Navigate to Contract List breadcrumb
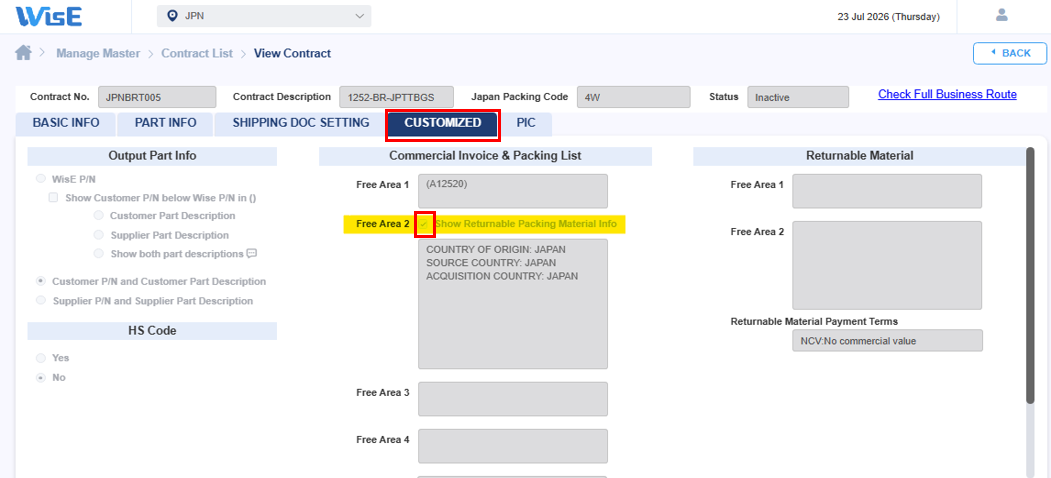Viewport: 1051px width, 478px height. click(197, 54)
